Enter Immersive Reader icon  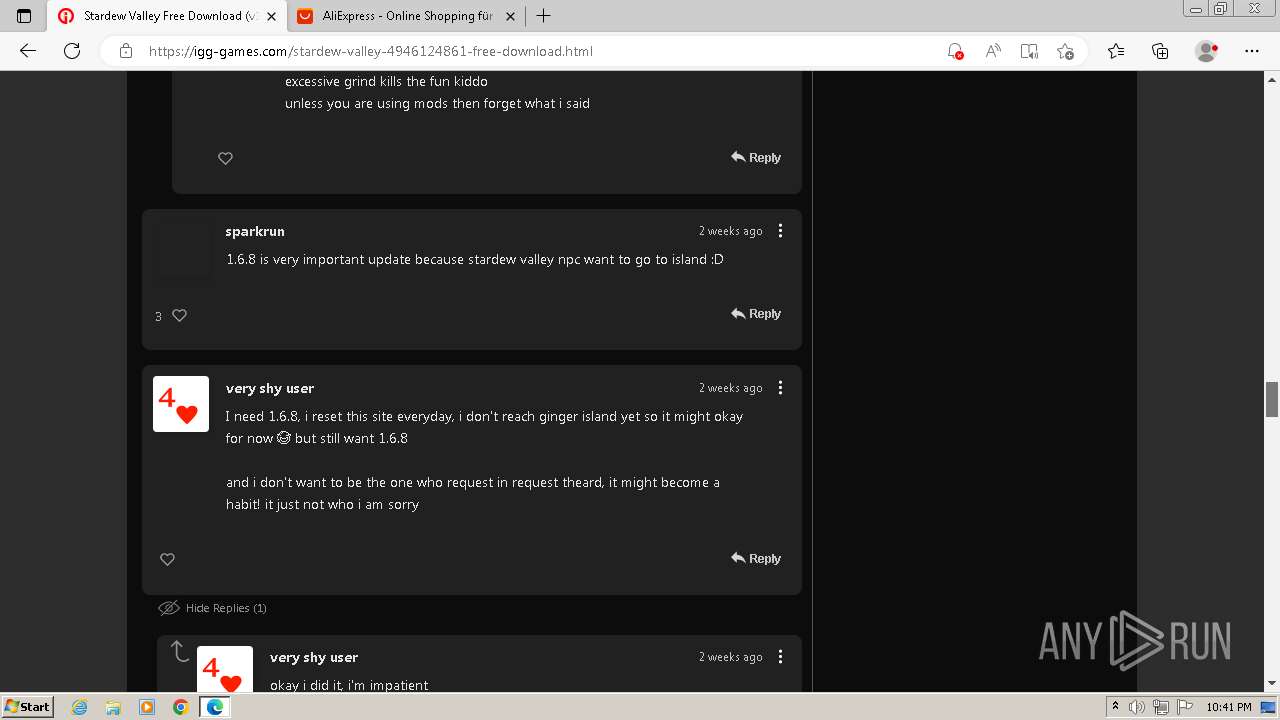pyautogui.click(x=1029, y=51)
